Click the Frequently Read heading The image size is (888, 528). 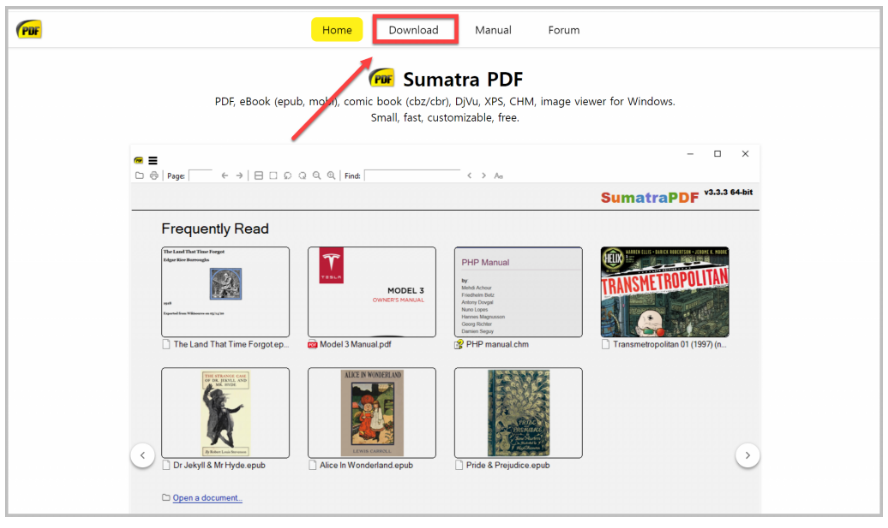tap(215, 229)
